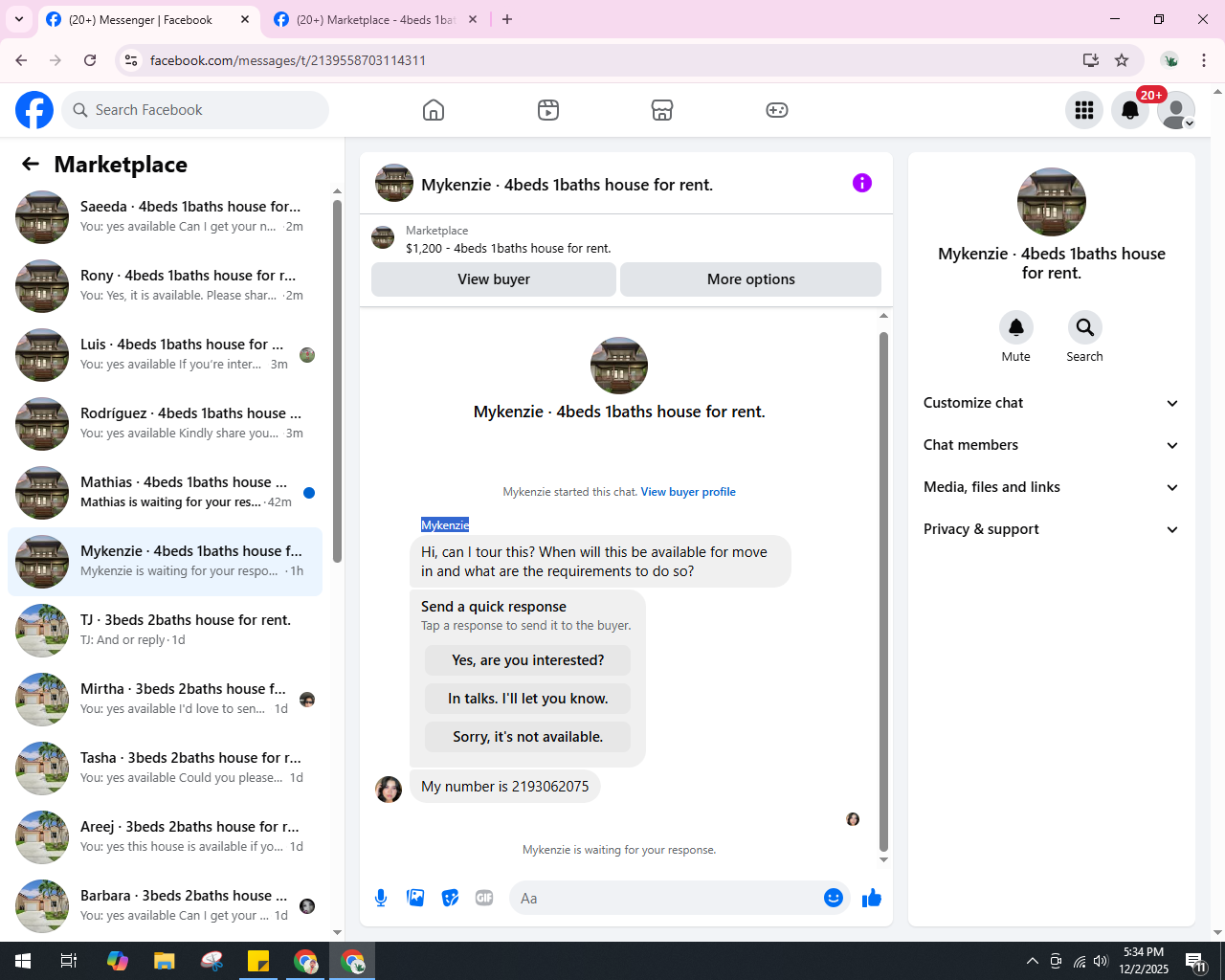The height and width of the screenshot is (980, 1225).
Task: Search in conversation magnifier icon
Action: coord(1085,327)
